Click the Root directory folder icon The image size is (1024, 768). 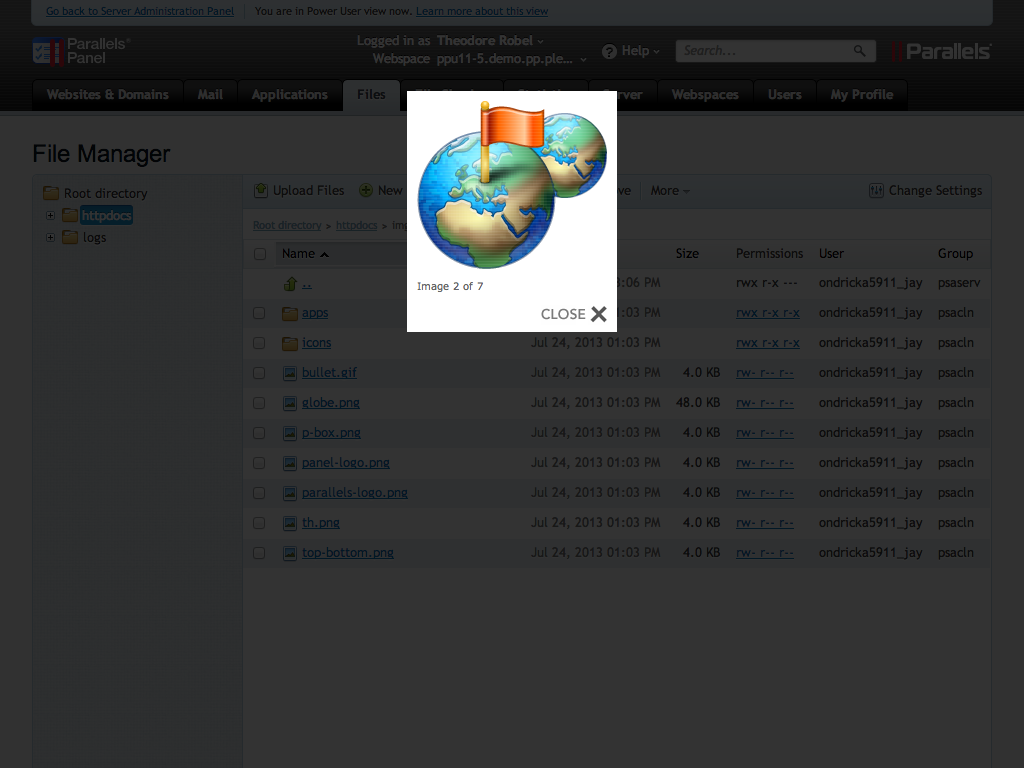(51, 192)
